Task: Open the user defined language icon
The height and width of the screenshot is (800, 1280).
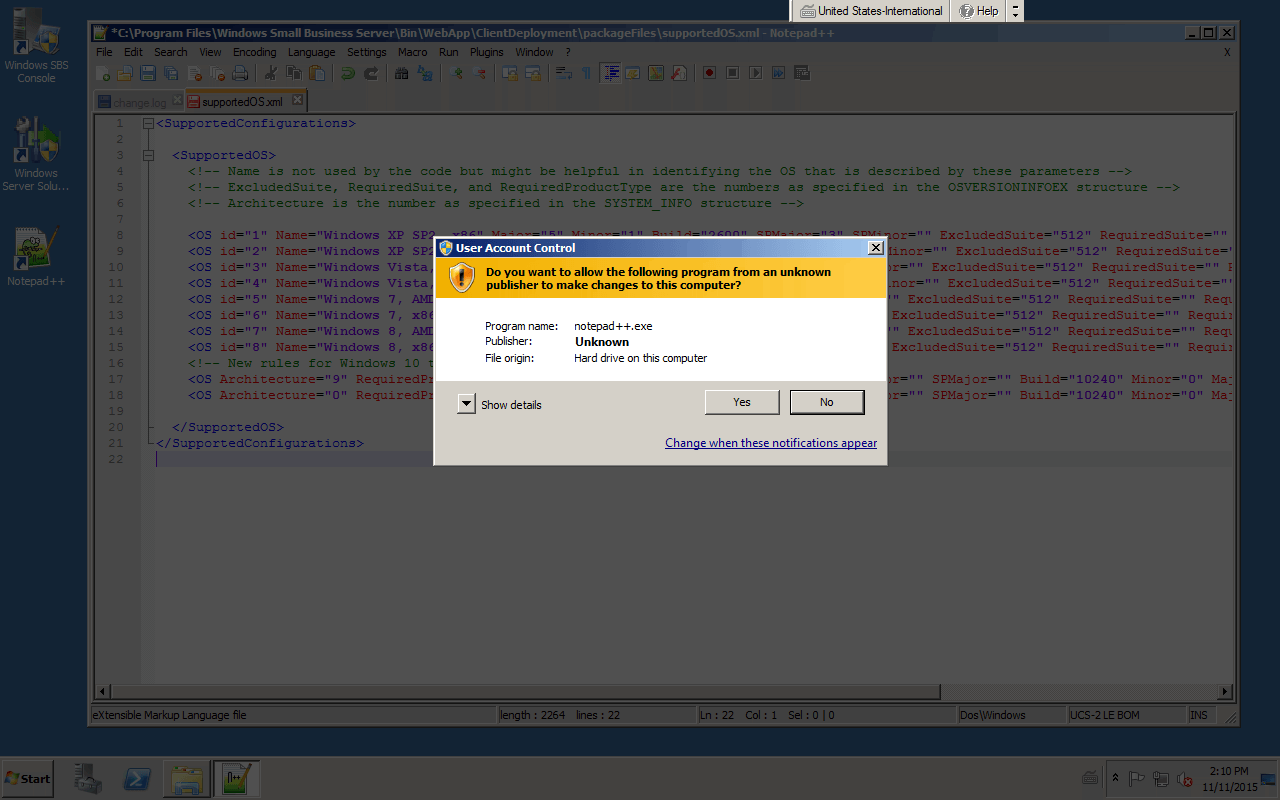Action: [x=633, y=73]
